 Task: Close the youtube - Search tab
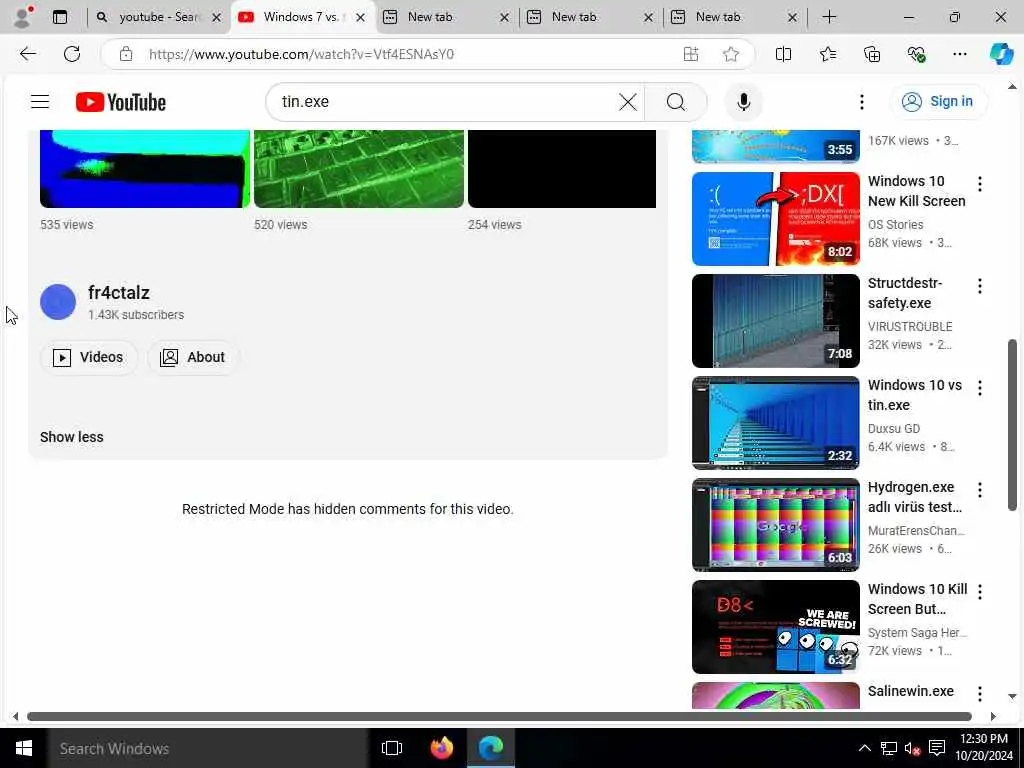coord(217,18)
